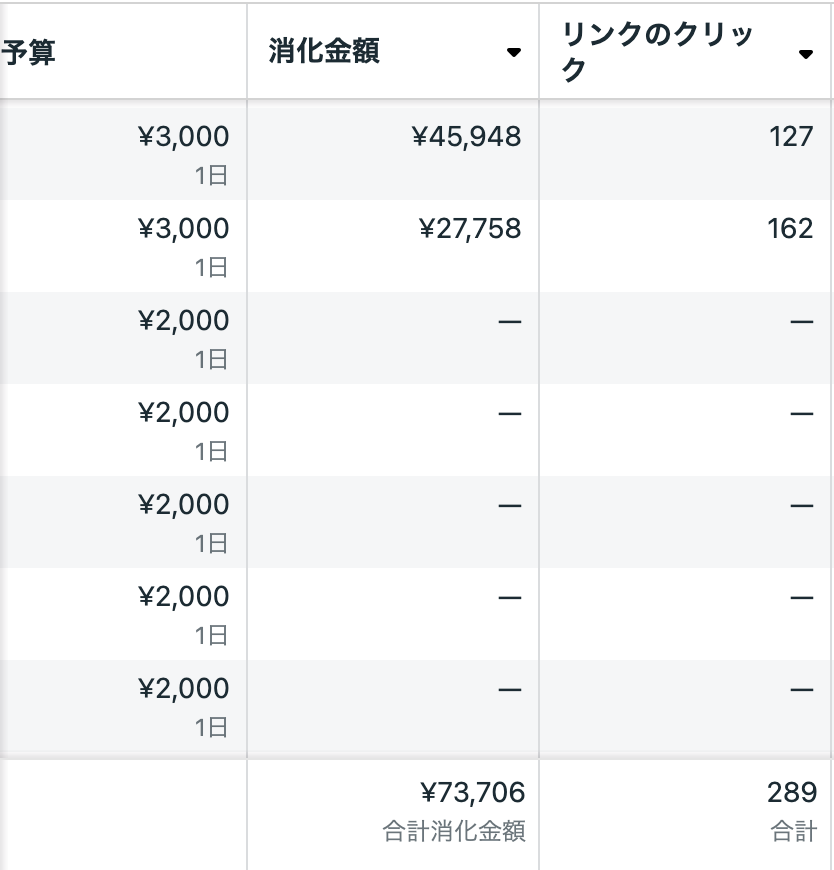Open the リンクのクリック column dropdown arrow

806,54
